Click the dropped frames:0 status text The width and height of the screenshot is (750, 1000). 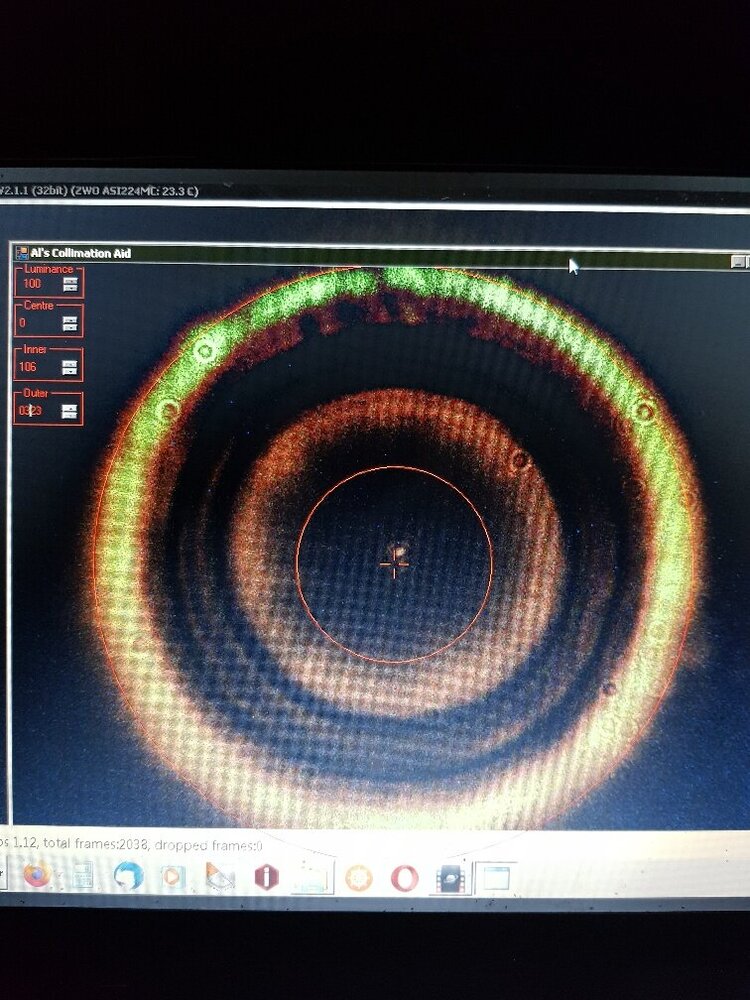(x=209, y=846)
